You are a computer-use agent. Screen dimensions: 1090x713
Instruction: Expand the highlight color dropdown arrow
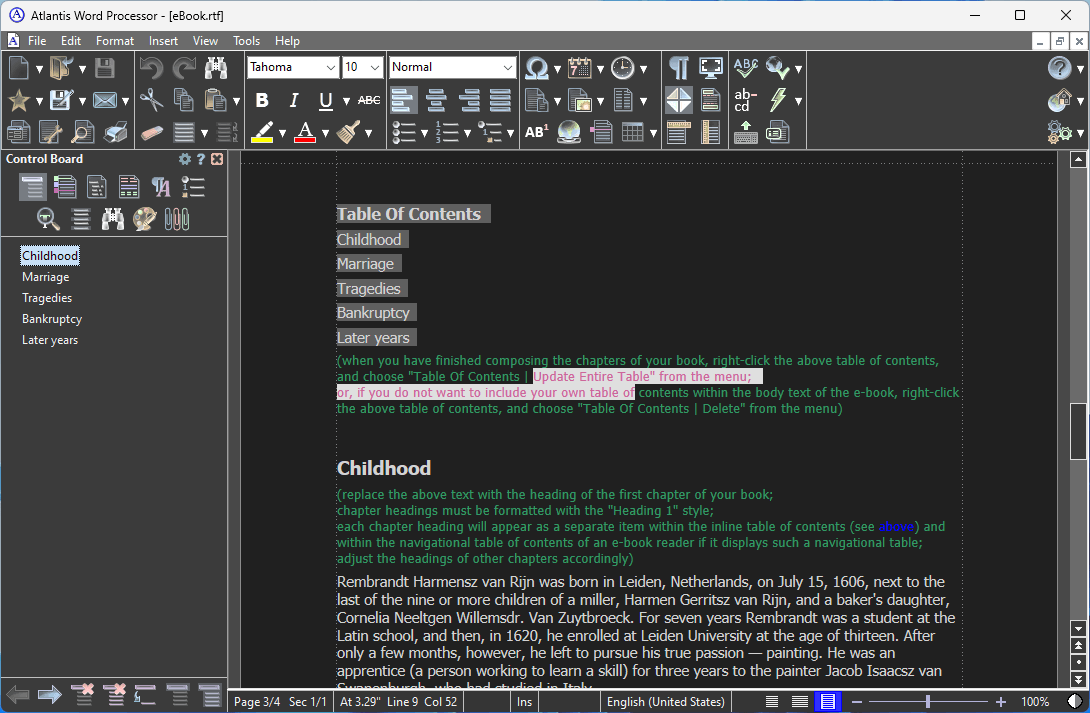pos(282,133)
